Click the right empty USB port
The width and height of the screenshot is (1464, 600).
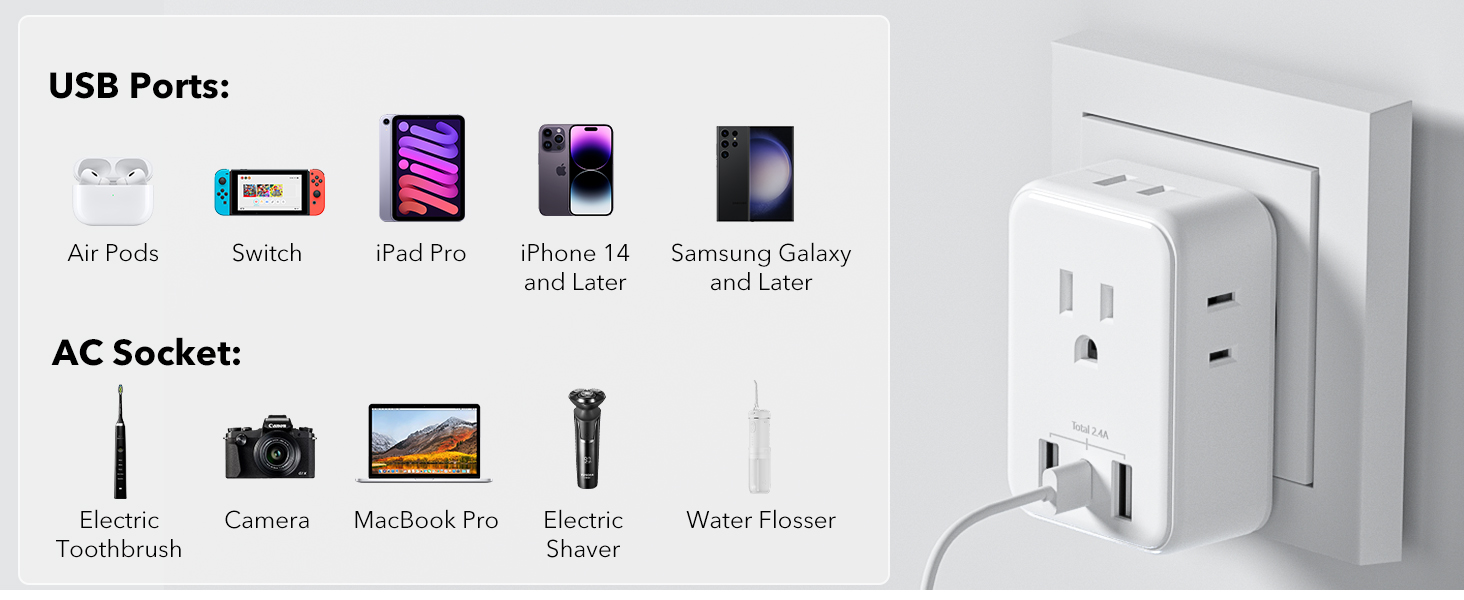(1121, 487)
